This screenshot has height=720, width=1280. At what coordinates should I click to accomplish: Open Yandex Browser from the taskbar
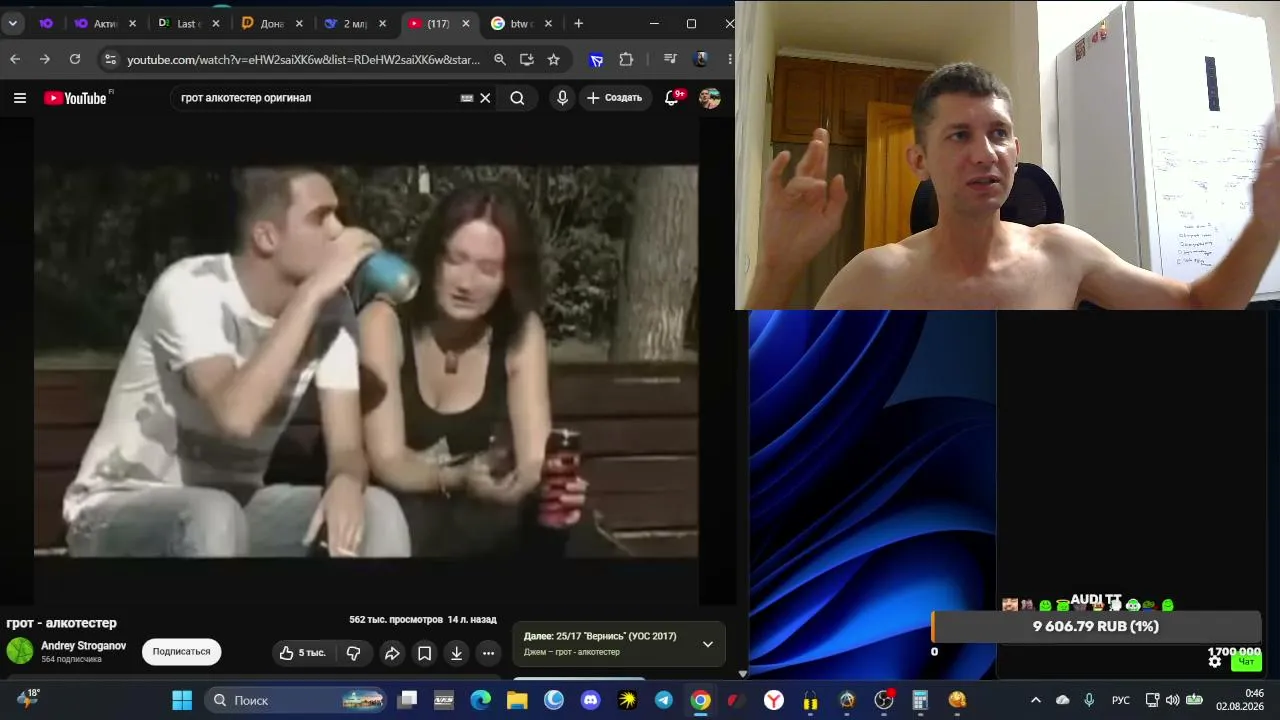773,700
